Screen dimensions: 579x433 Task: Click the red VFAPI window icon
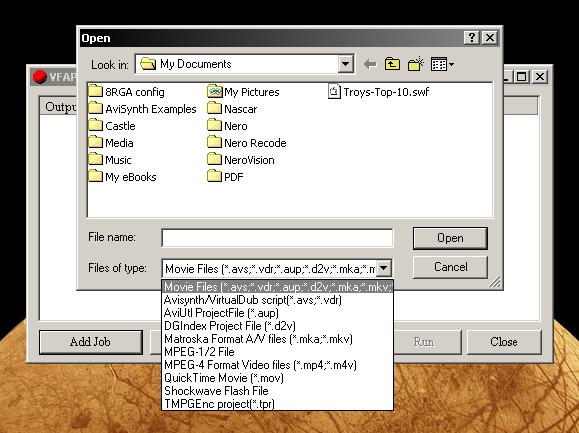point(40,77)
